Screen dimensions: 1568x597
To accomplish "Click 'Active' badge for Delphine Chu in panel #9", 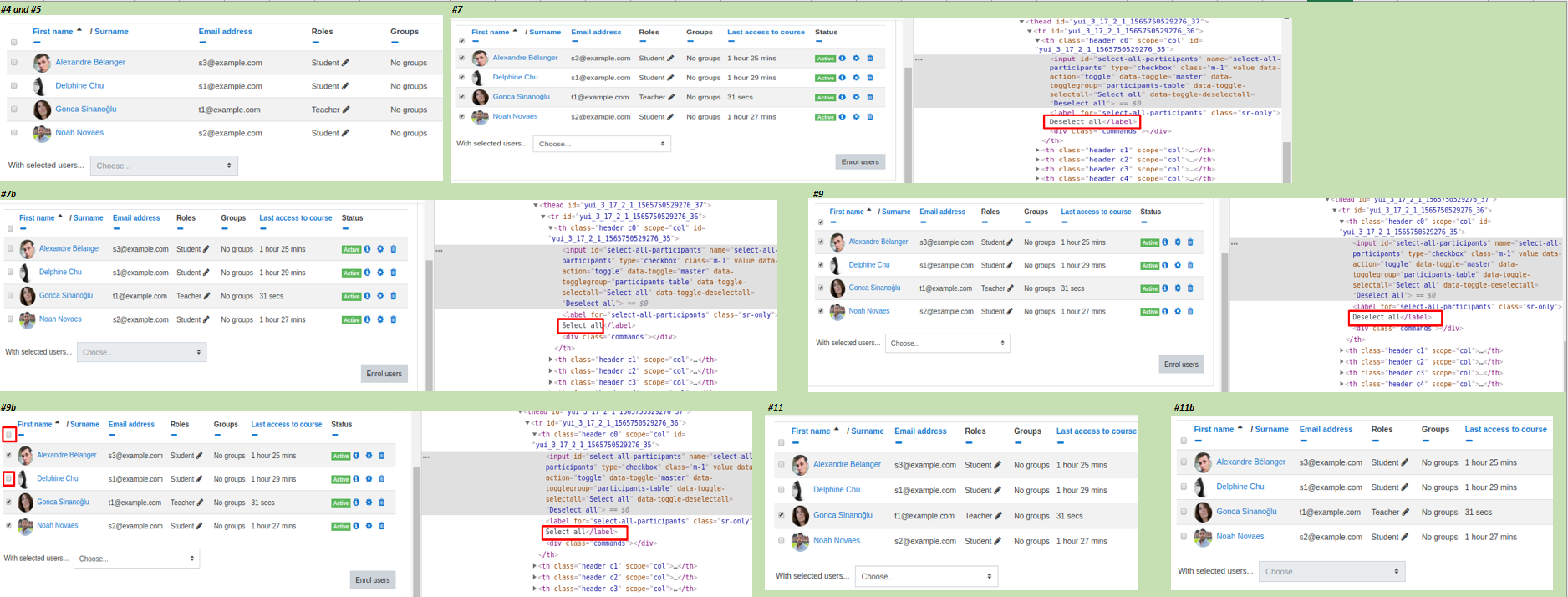I will click(x=1150, y=266).
